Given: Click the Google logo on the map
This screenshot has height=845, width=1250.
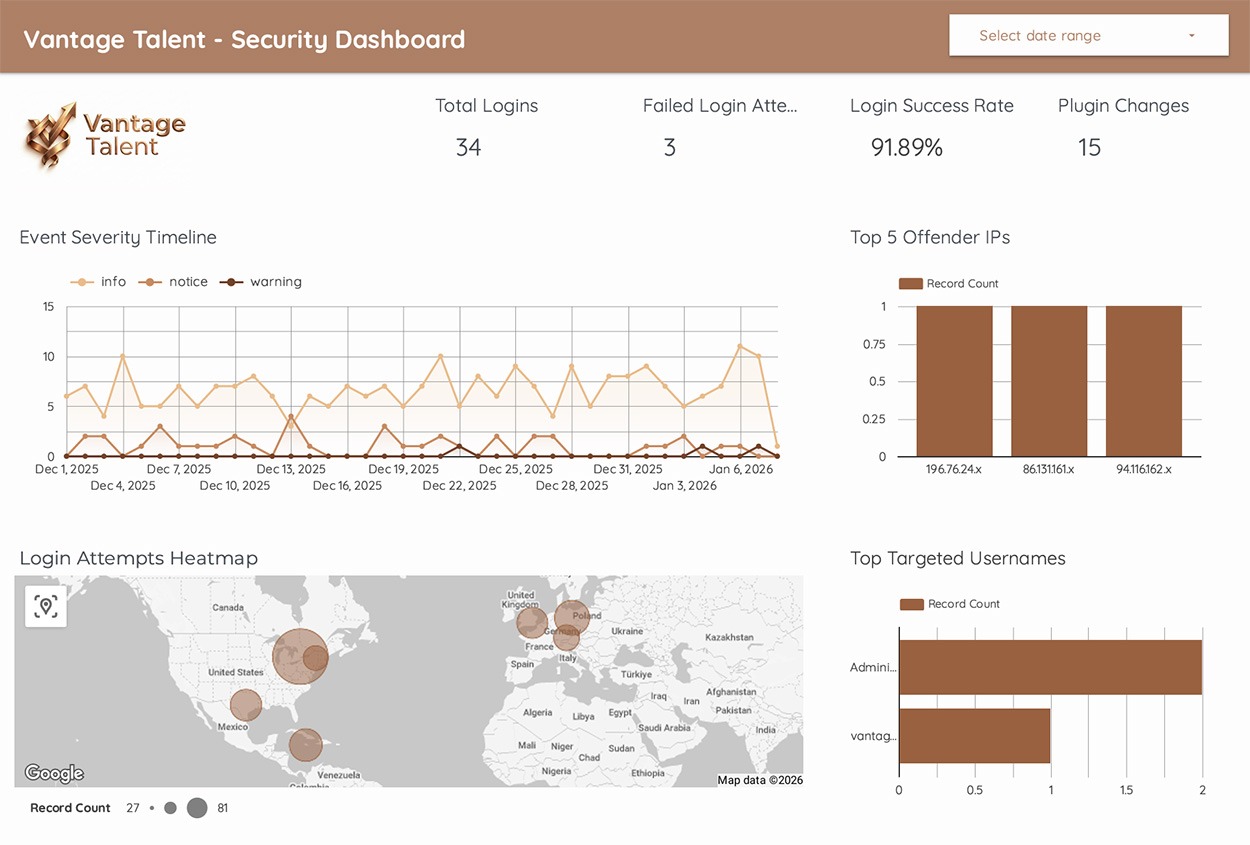Looking at the screenshot, I should click(54, 773).
